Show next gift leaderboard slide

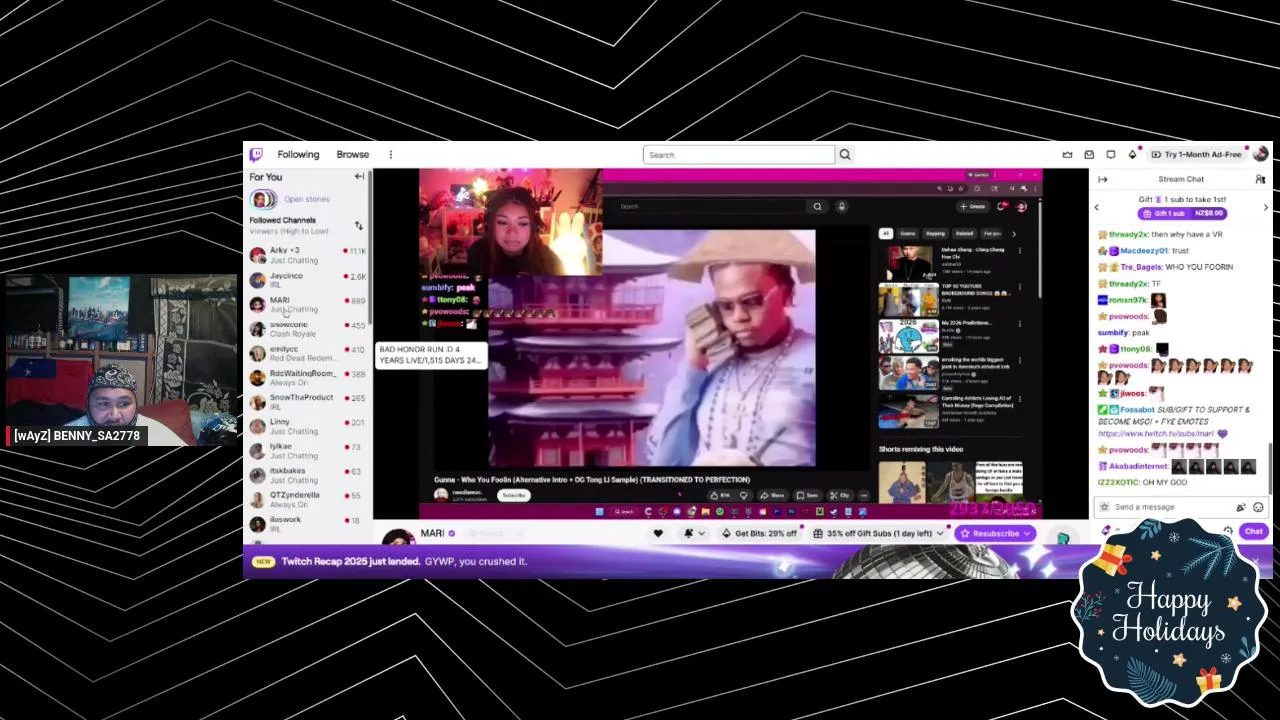tap(1265, 207)
